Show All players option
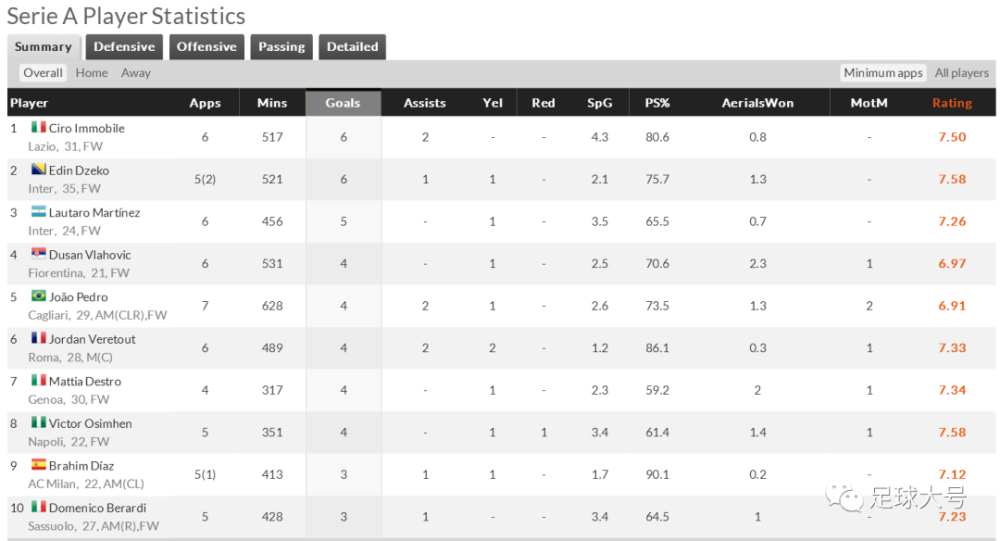Screen dimensions: 1000x541 click(962, 73)
